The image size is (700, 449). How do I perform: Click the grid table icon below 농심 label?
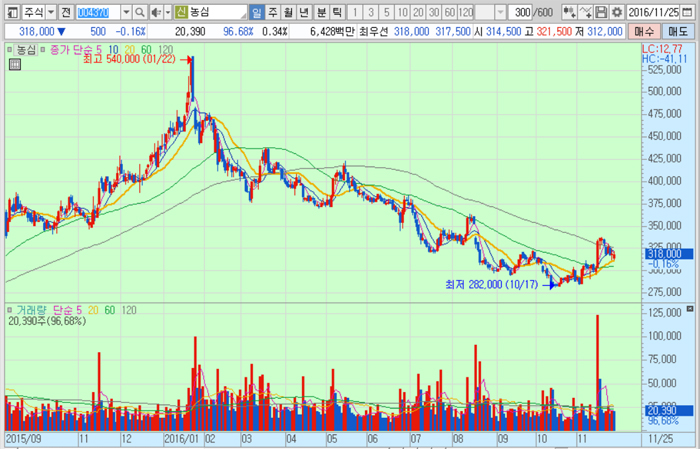[14, 65]
